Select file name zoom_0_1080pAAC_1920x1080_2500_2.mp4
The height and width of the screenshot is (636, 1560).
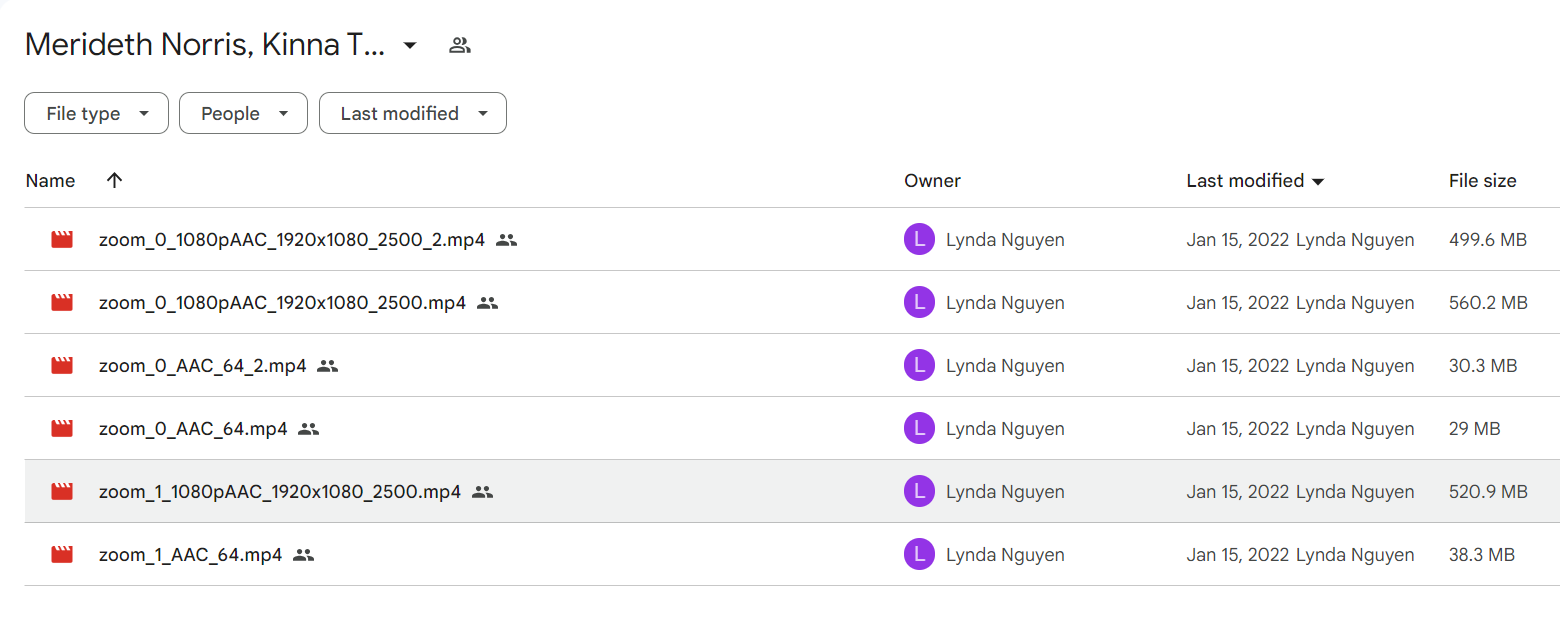point(292,240)
